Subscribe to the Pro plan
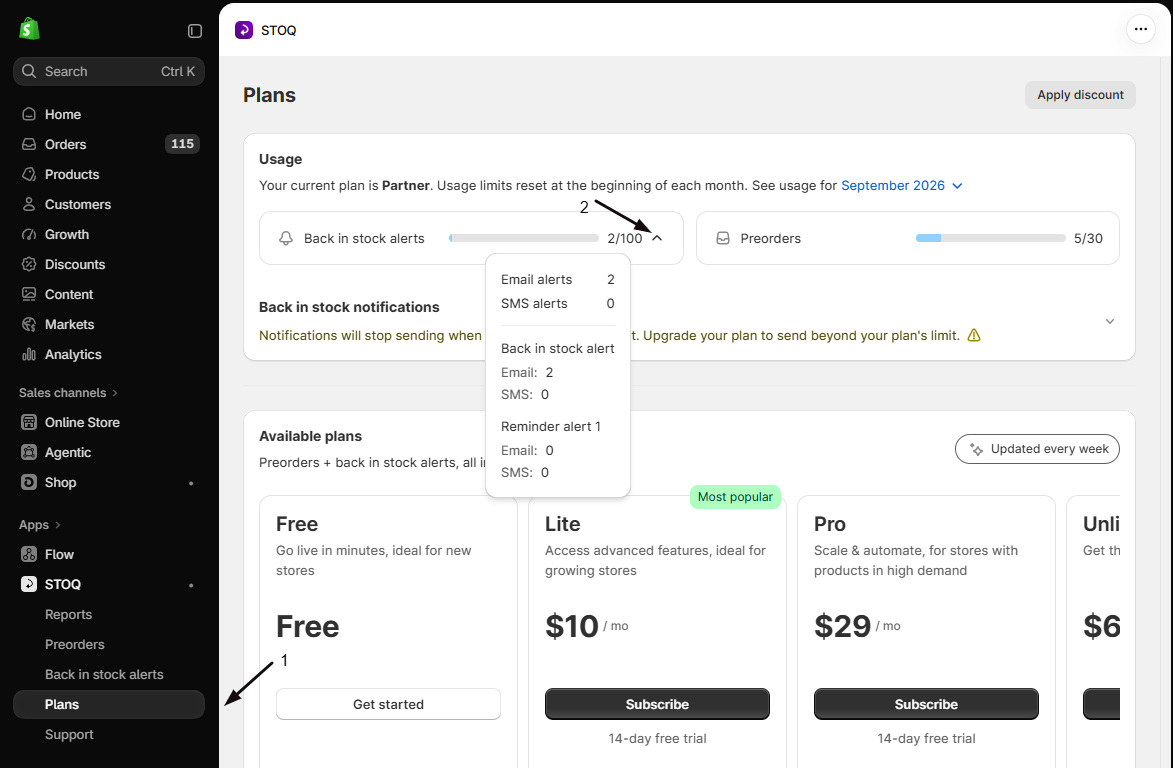The image size is (1173, 768). pos(926,704)
